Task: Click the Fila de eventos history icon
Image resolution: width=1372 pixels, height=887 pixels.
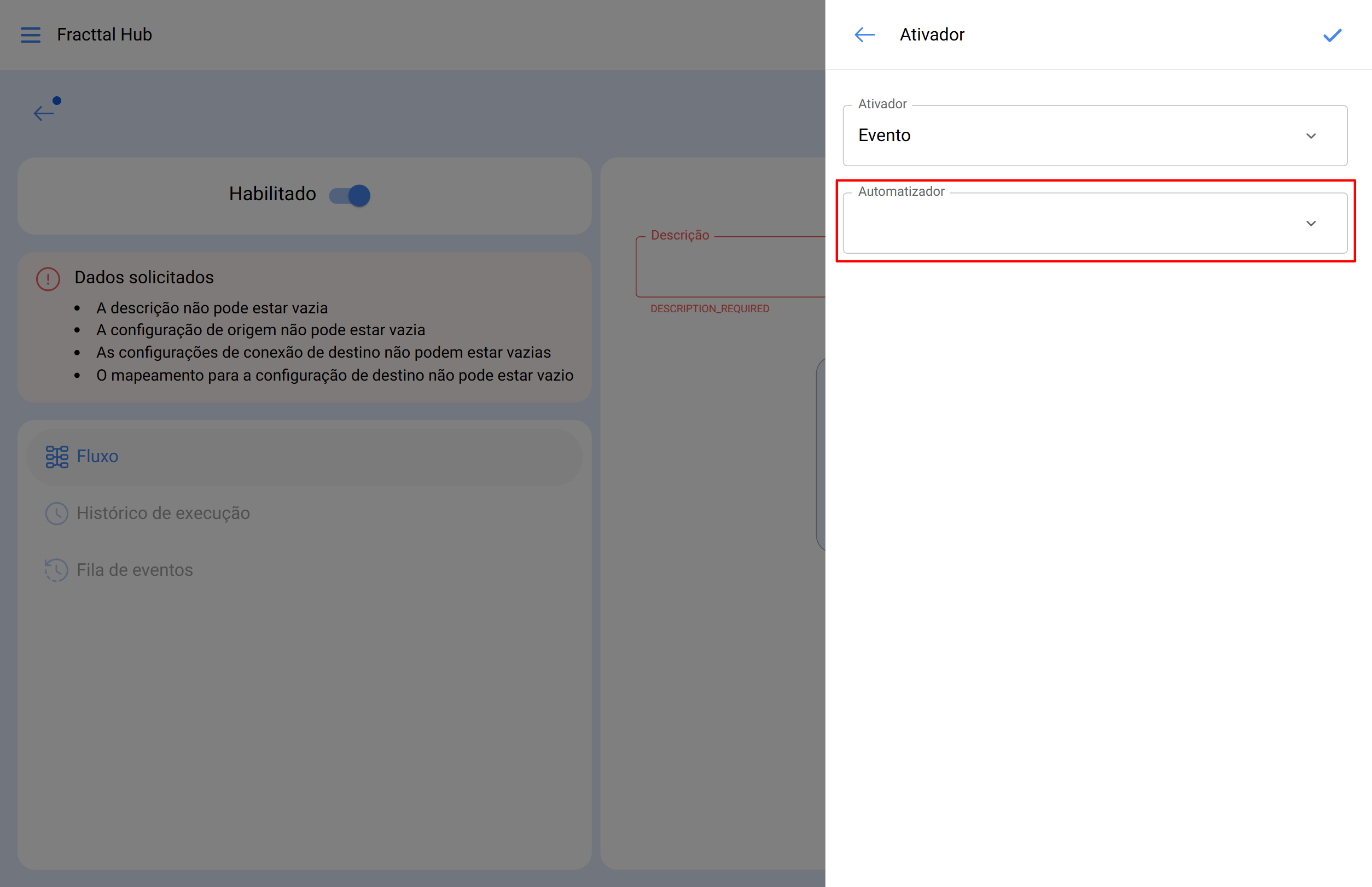Action: tap(56, 570)
